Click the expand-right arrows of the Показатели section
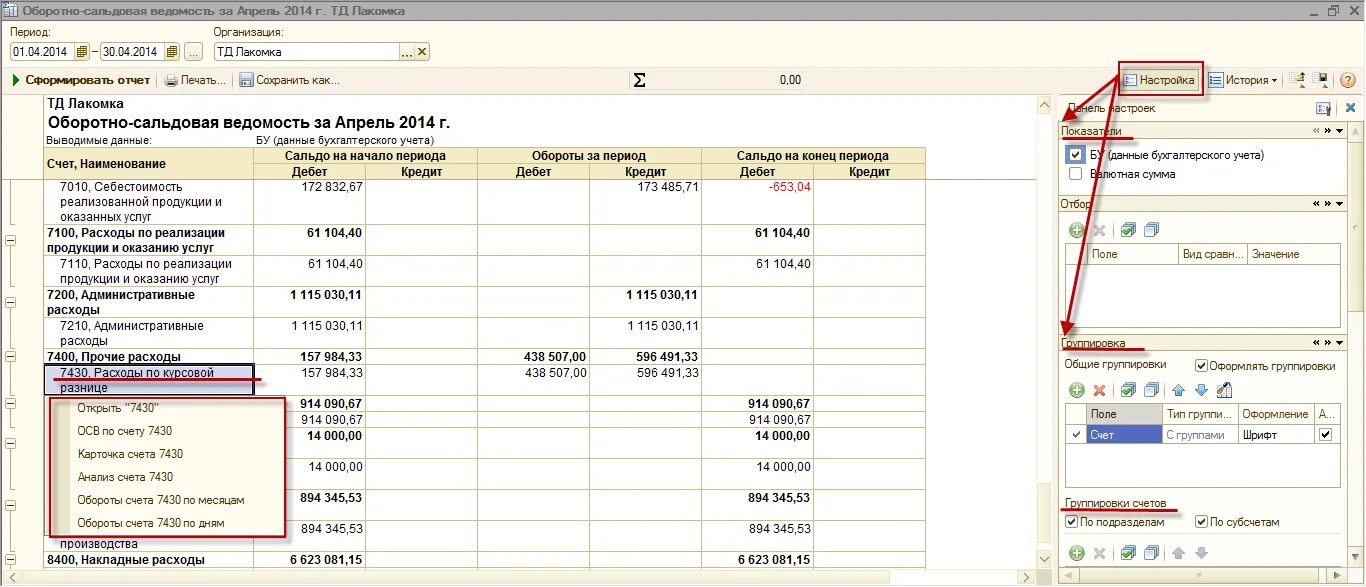1366x587 pixels. (x=1328, y=131)
